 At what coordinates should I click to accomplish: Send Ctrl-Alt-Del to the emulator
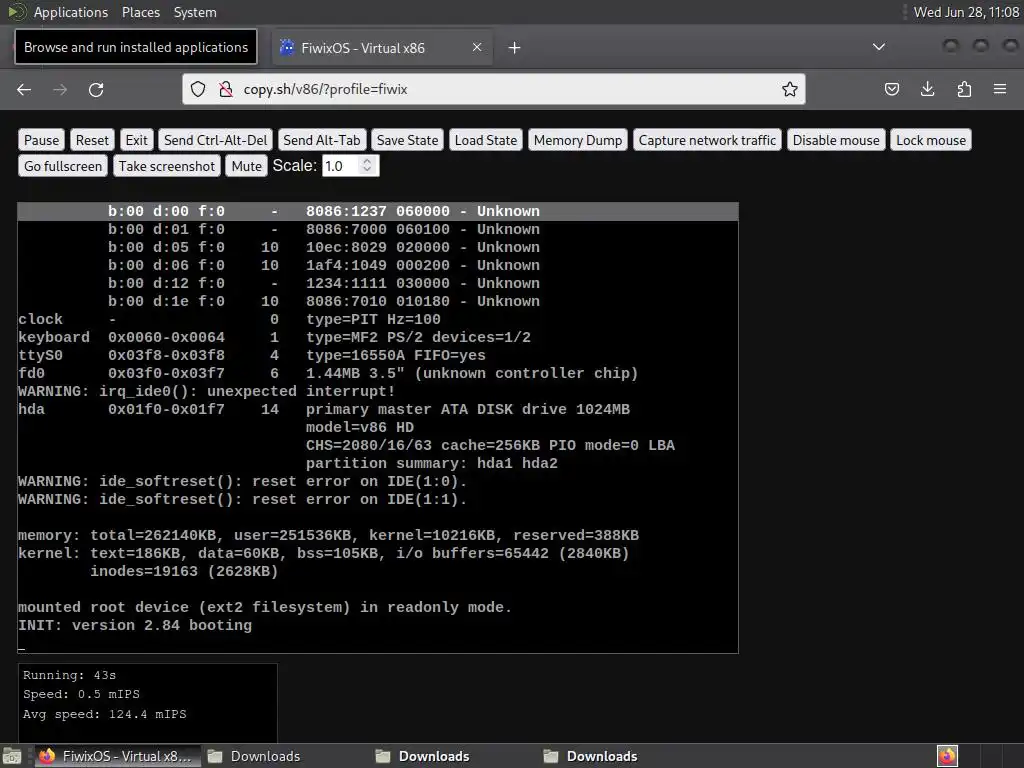click(x=216, y=140)
